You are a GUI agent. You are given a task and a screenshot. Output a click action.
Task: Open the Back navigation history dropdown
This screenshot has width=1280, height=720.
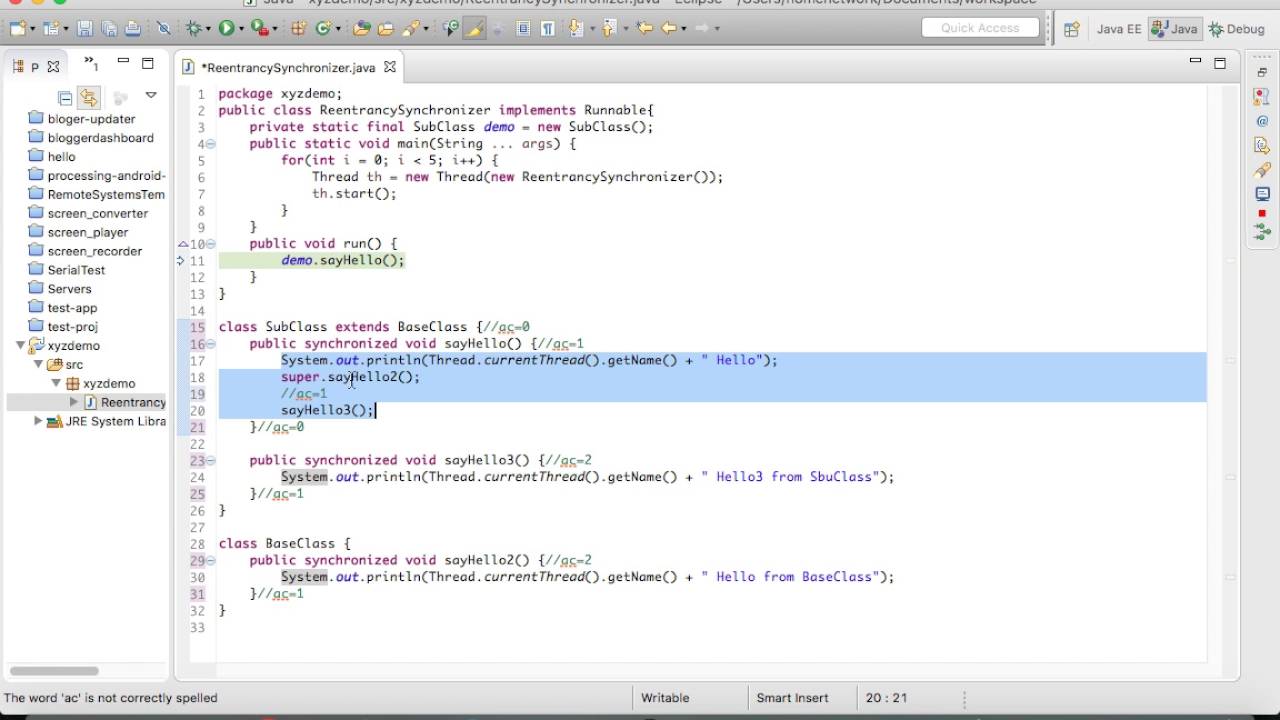tap(683, 29)
